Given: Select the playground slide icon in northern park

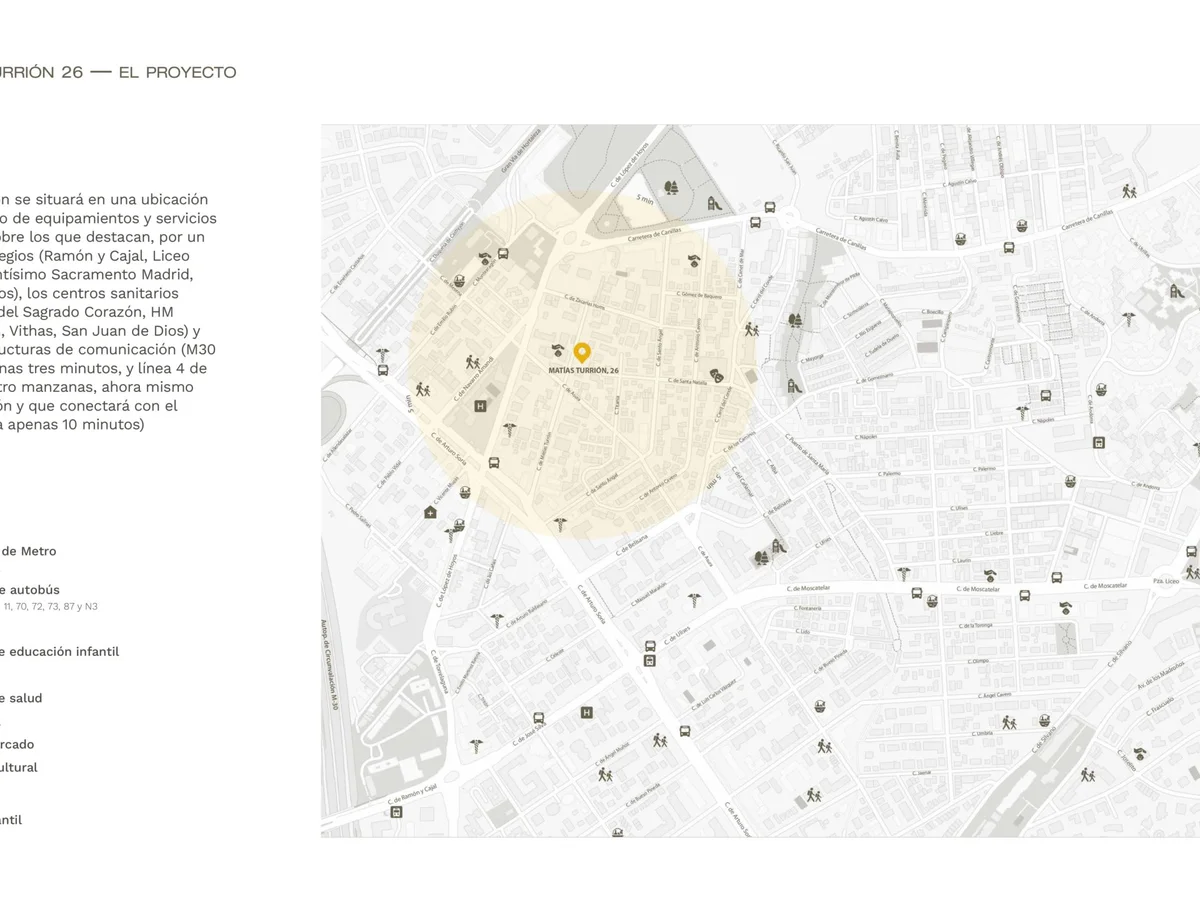Looking at the screenshot, I should [x=714, y=202].
